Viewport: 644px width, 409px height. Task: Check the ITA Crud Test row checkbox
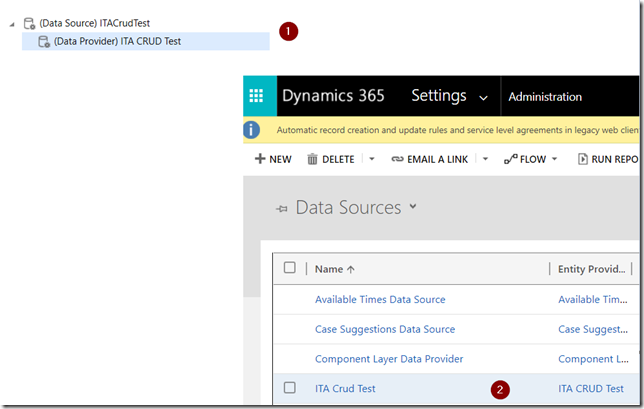pyautogui.click(x=290, y=388)
